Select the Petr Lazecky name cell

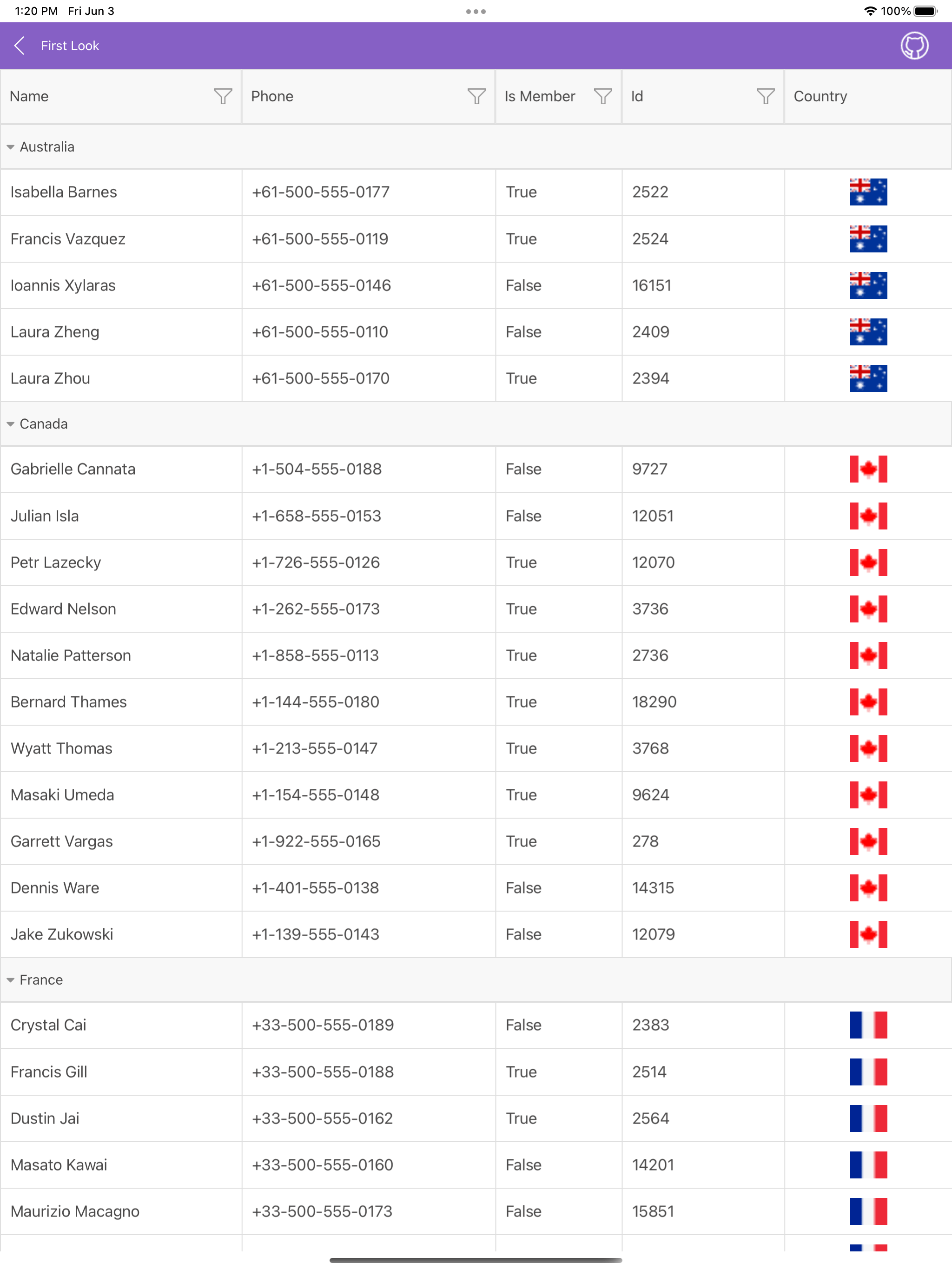[56, 562]
